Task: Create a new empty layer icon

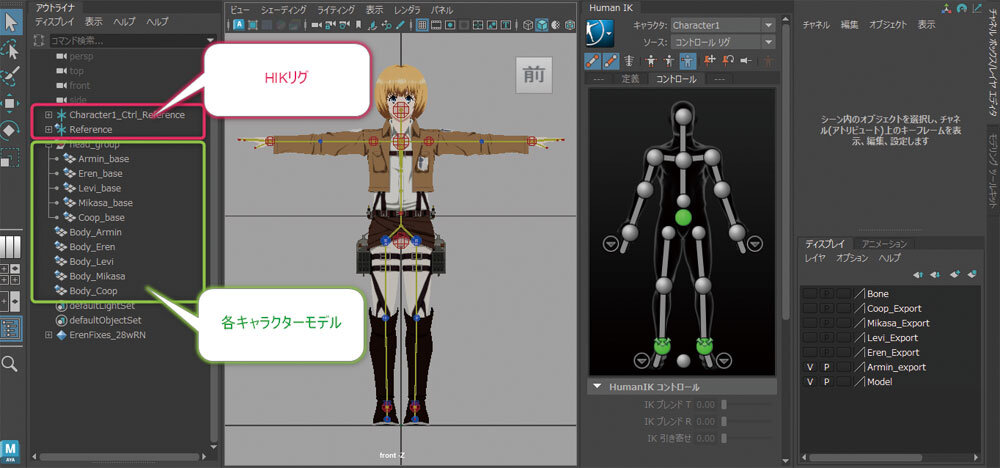Action: pyautogui.click(x=955, y=275)
